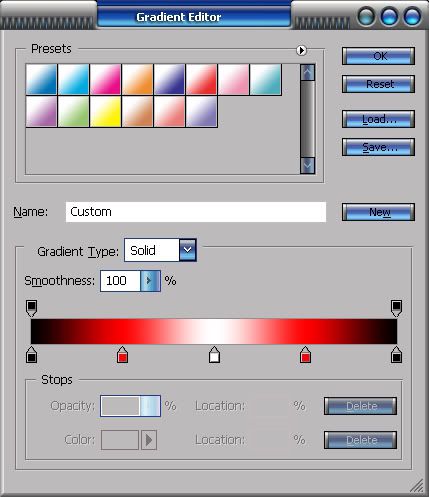Select the right black opacity stop
This screenshot has height=497, width=429.
(x=396, y=308)
